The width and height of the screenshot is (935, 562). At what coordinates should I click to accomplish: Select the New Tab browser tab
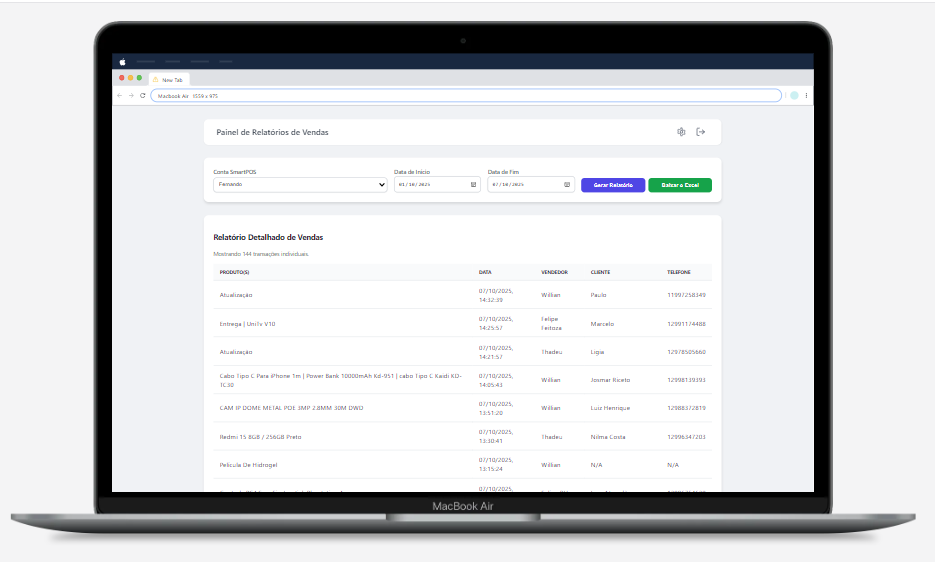(168, 79)
